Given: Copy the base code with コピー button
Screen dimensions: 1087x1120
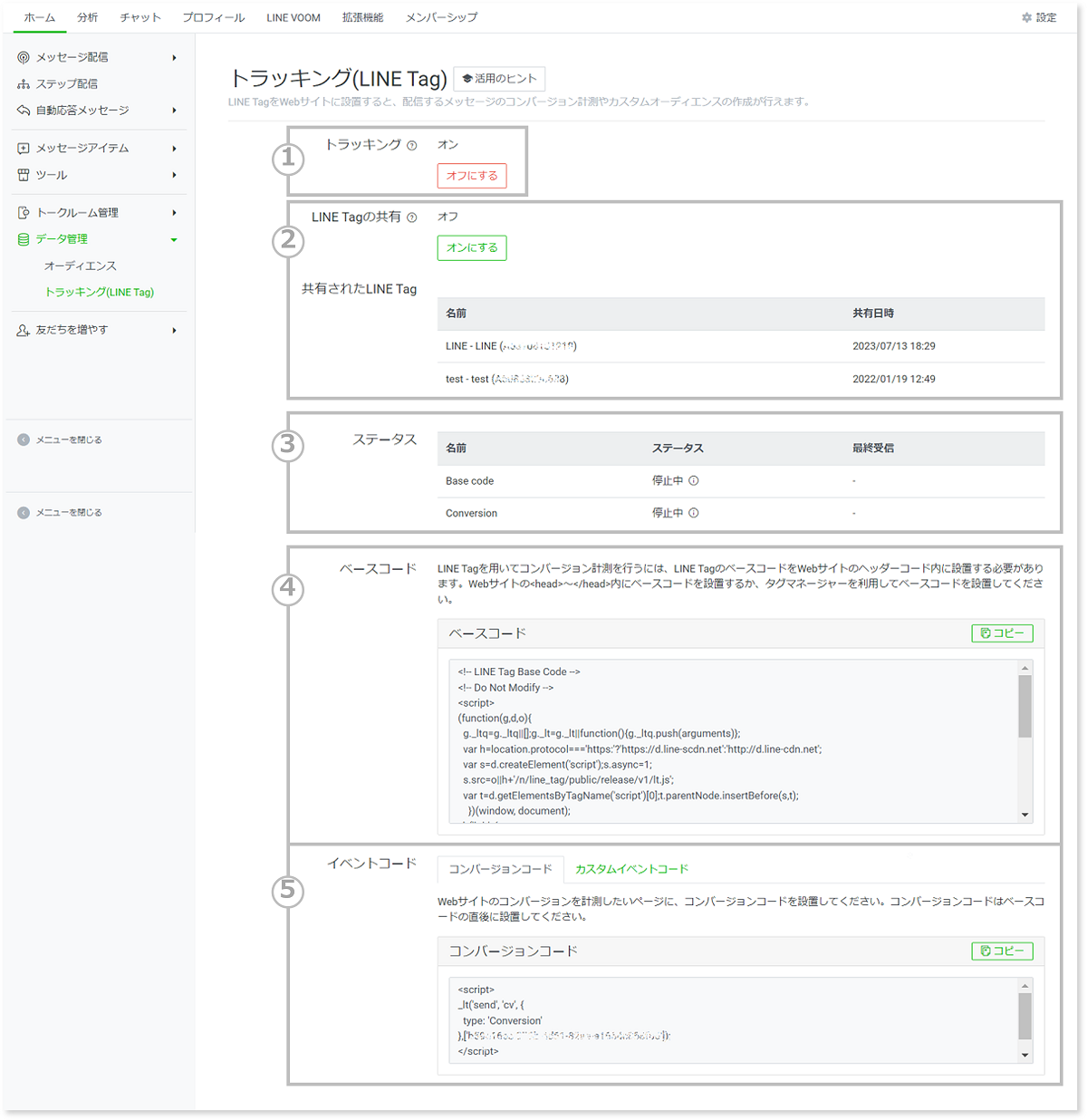Looking at the screenshot, I should click(x=1002, y=633).
